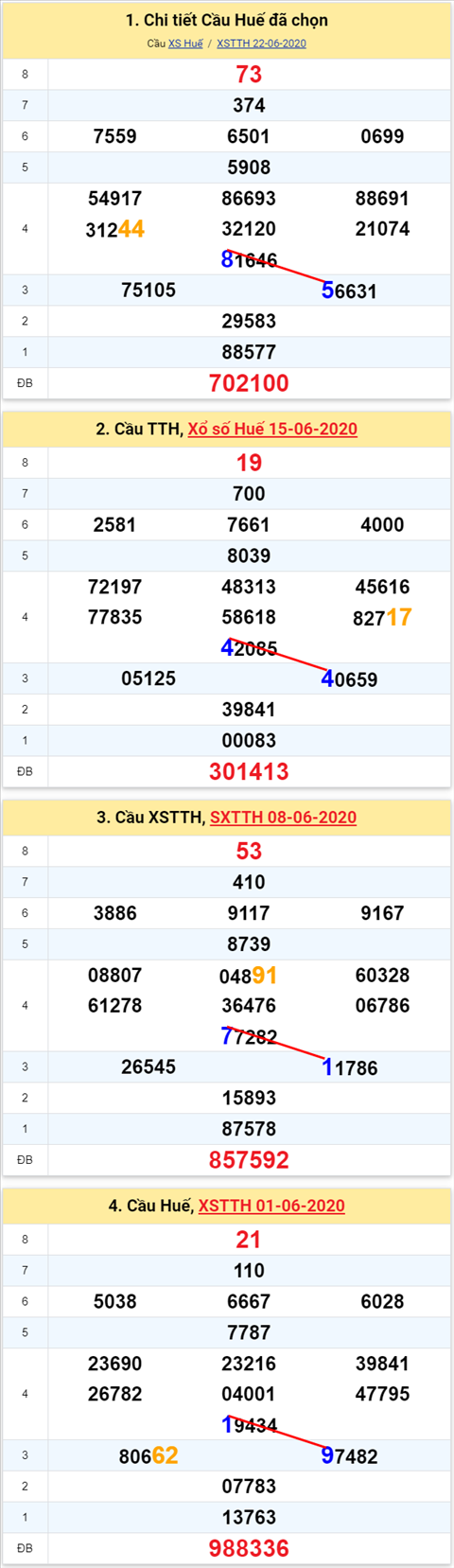Click number 56631 with the blue 5
The width and height of the screenshot is (454, 1568).
tap(349, 291)
